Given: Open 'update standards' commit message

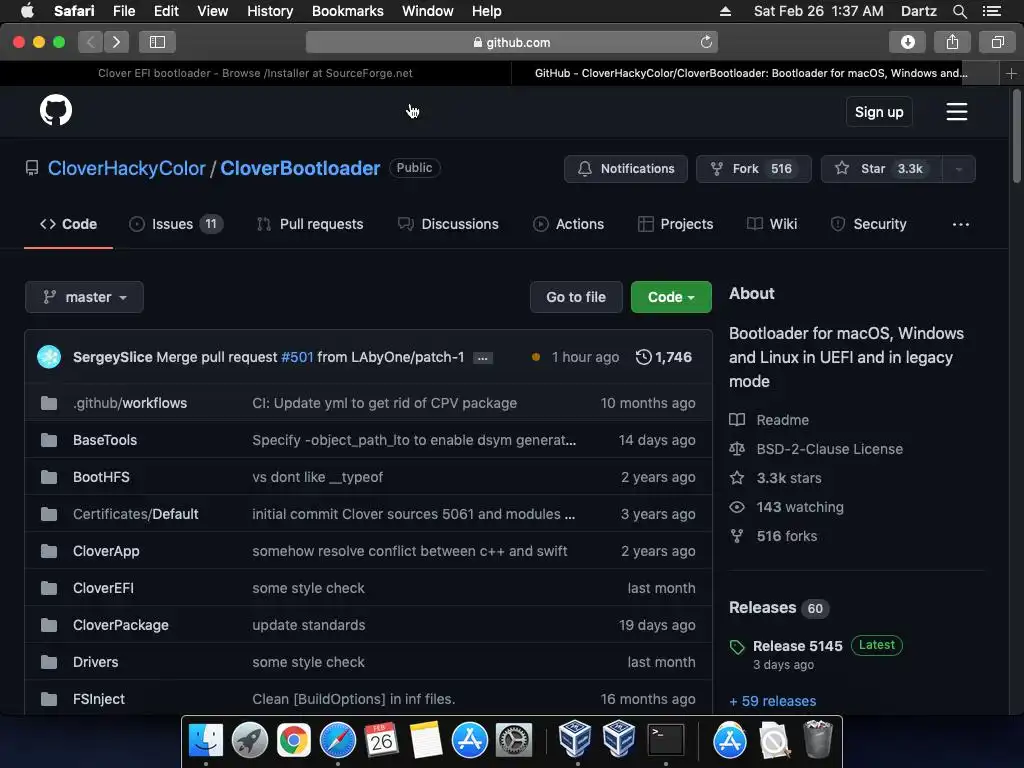Looking at the screenshot, I should [309, 625].
